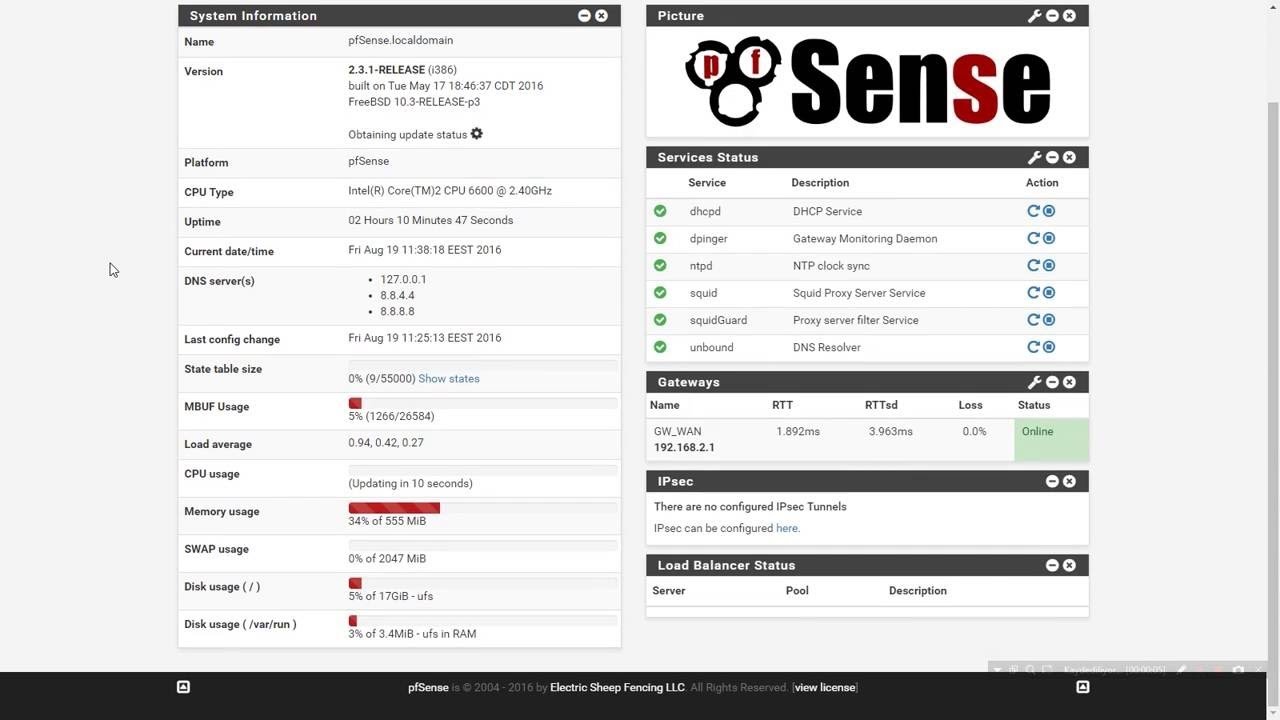Click the pfSense logo picture

point(867,82)
